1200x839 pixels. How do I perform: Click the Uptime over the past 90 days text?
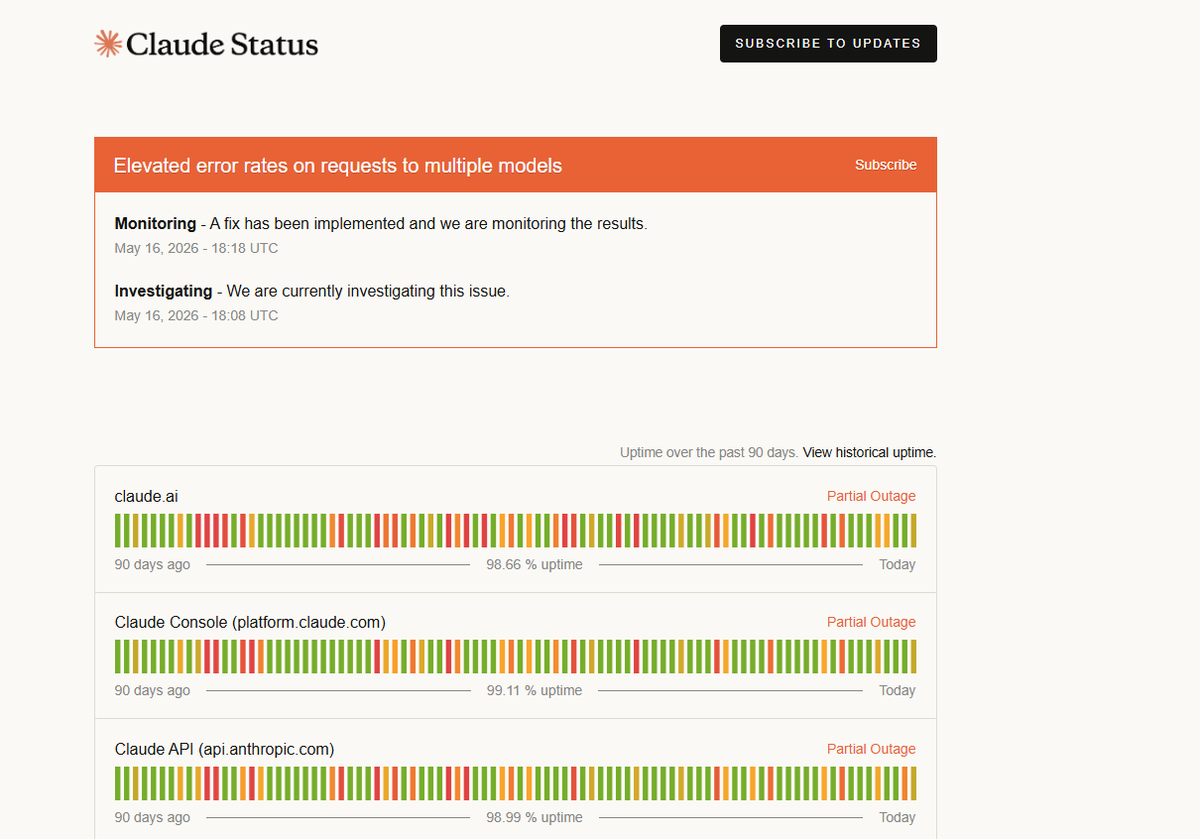tap(709, 453)
